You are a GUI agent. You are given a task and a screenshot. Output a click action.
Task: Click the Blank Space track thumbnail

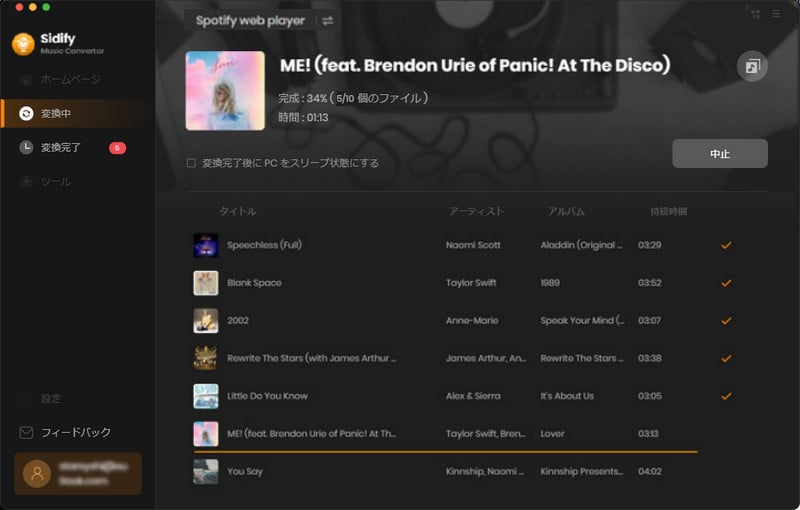(206, 283)
